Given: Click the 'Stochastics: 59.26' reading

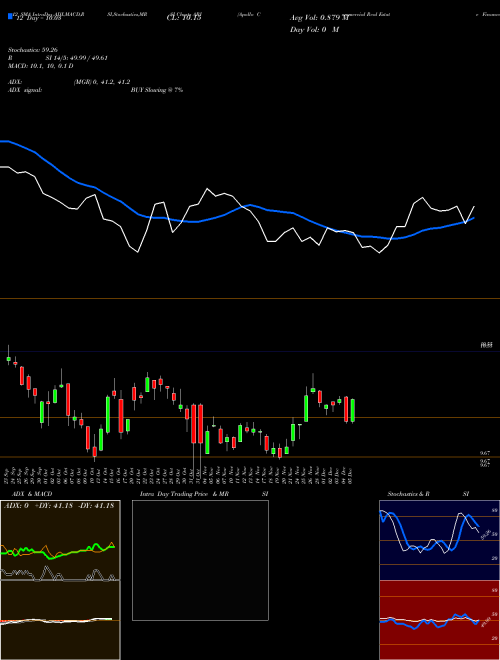Looking at the screenshot, I should tap(33, 50).
